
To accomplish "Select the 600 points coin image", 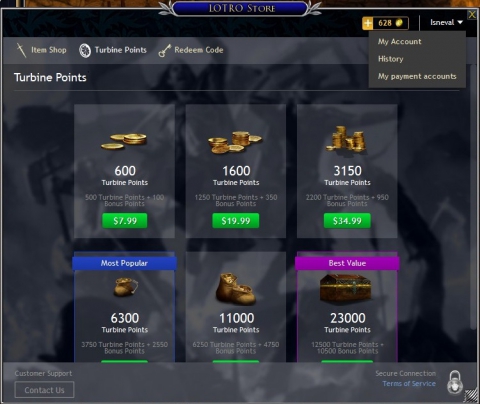I will (124, 141).
